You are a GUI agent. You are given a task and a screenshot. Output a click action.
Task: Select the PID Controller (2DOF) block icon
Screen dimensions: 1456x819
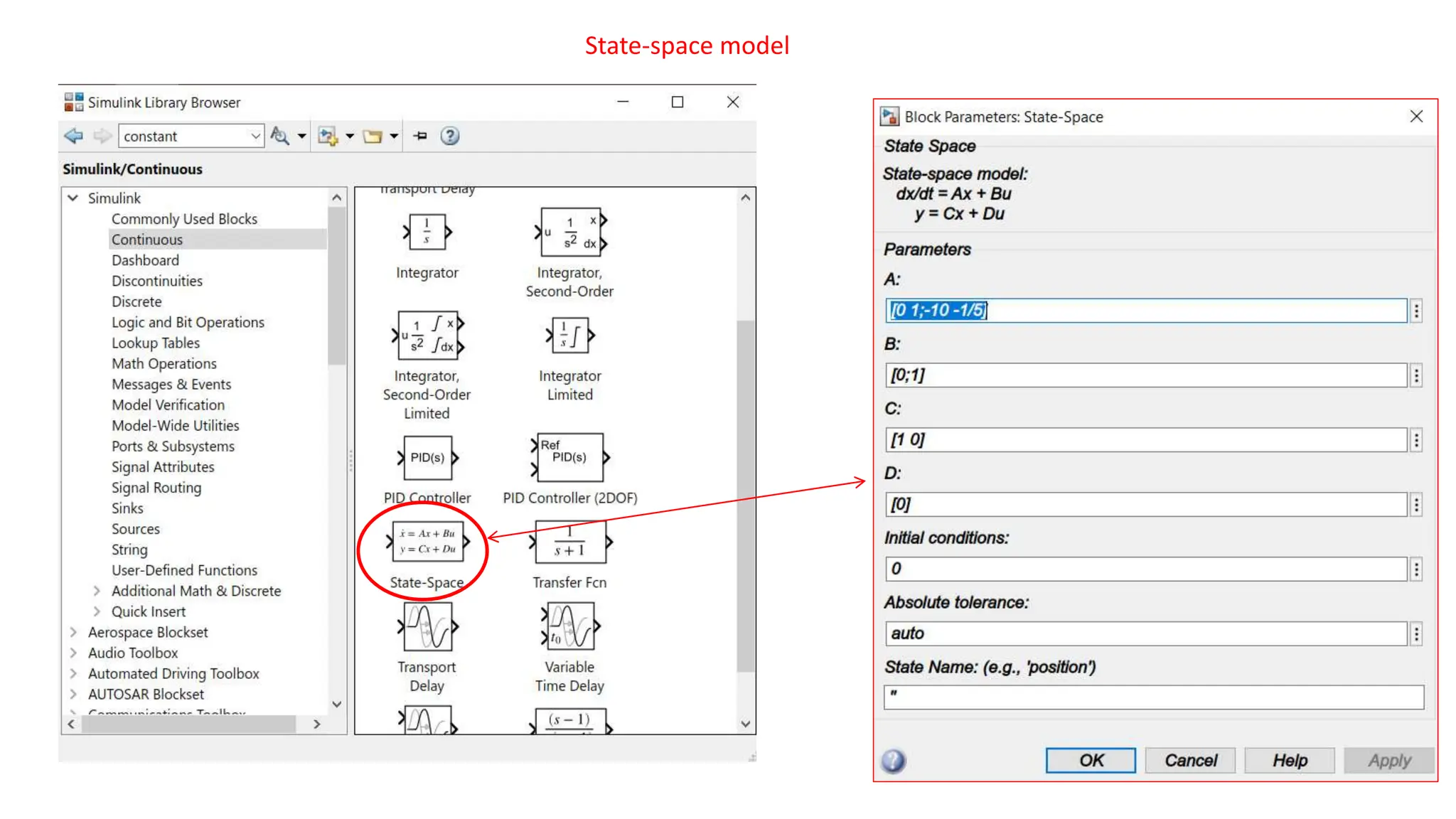(571, 457)
